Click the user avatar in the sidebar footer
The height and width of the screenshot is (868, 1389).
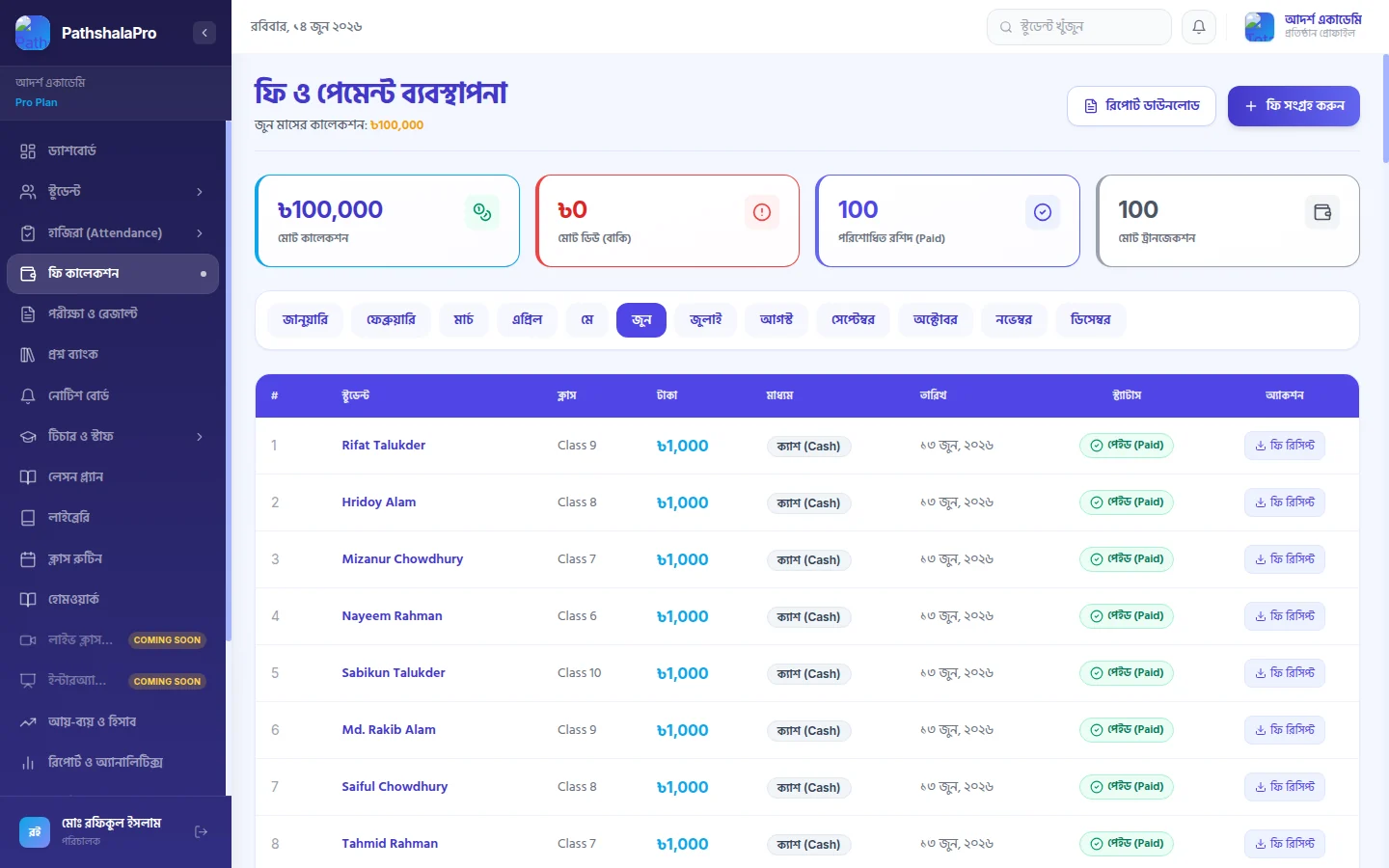(x=35, y=831)
